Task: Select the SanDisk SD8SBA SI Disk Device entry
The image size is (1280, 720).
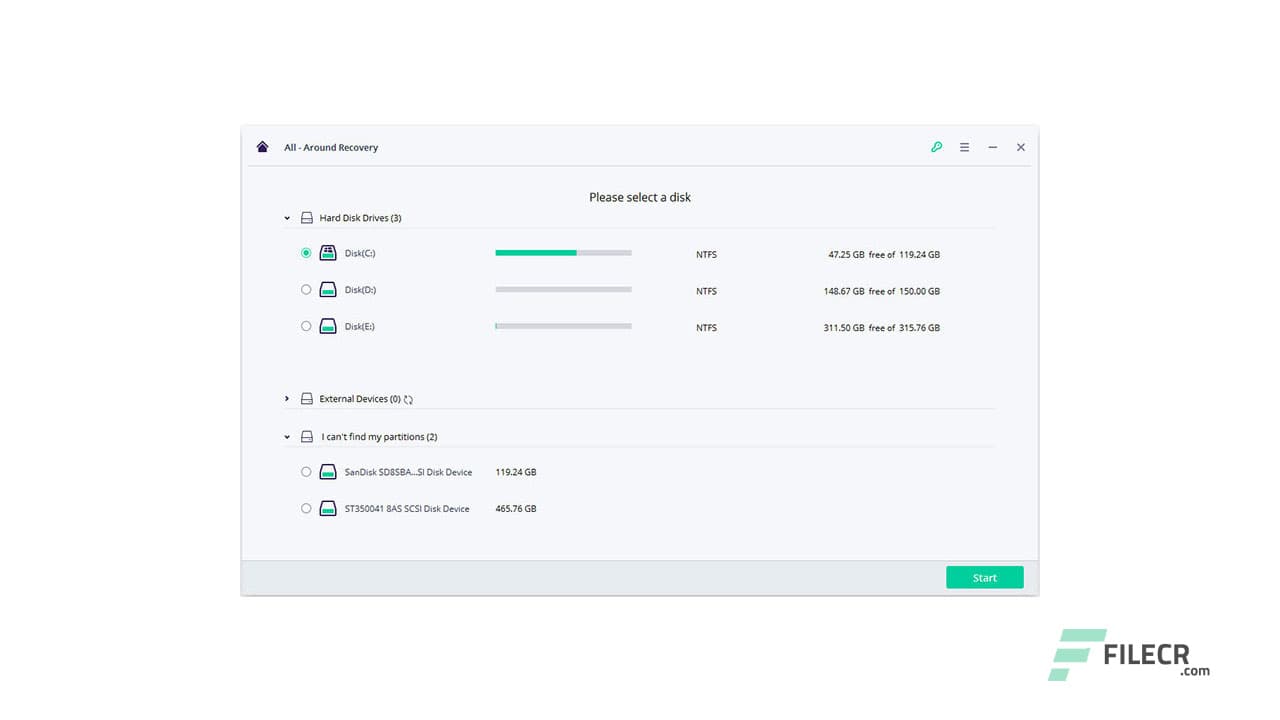Action: [306, 471]
